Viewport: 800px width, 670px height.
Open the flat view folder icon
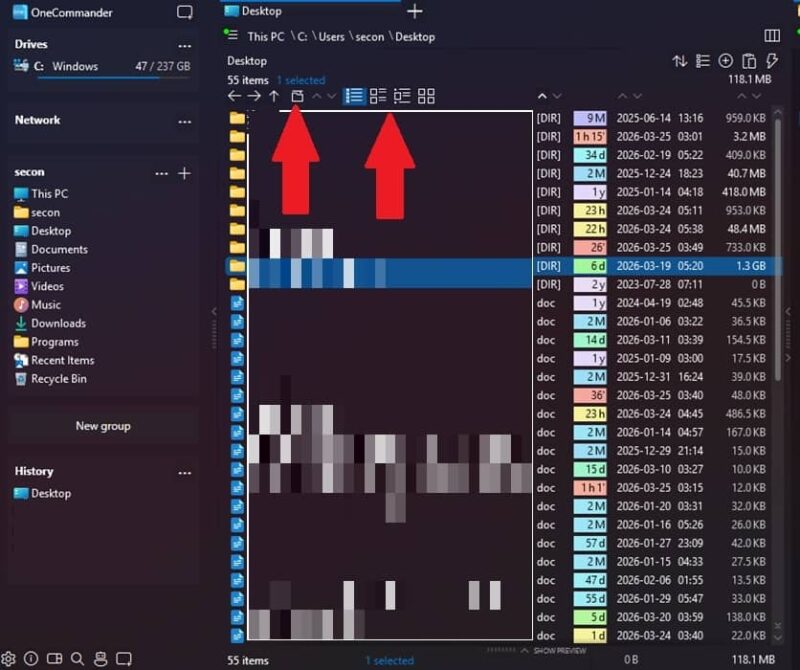coord(297,96)
